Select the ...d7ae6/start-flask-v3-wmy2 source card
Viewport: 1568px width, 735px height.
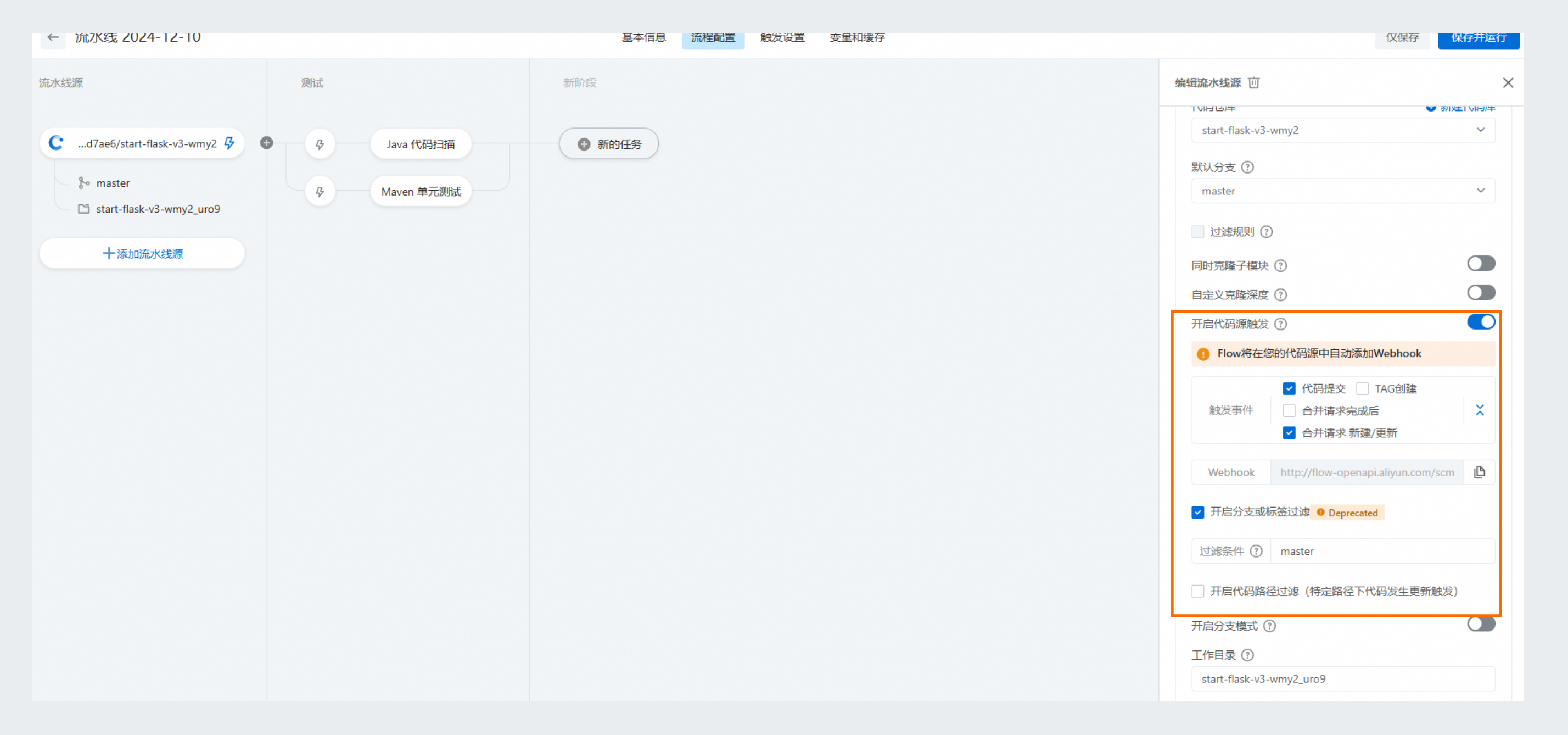click(x=142, y=143)
